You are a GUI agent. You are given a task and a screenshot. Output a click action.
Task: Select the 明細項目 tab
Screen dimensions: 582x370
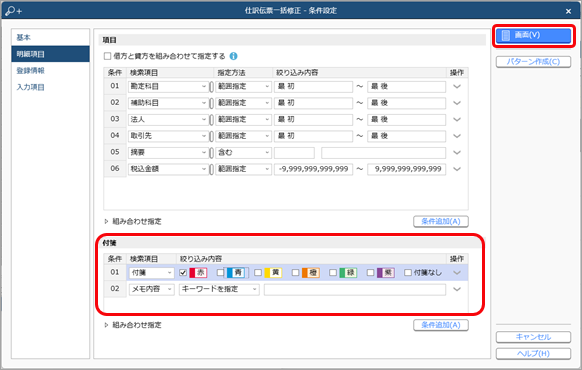coord(50,54)
